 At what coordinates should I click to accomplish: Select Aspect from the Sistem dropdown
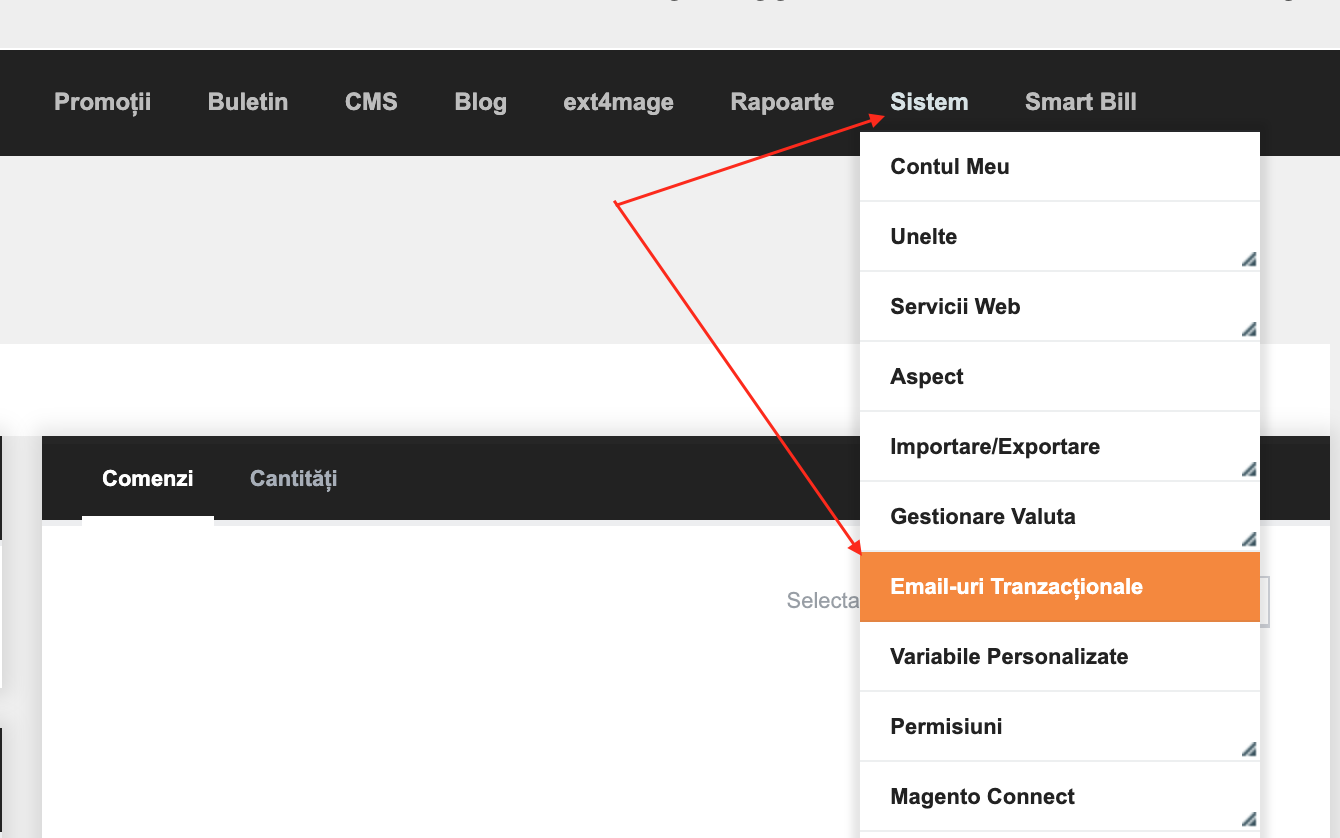pos(1059,377)
